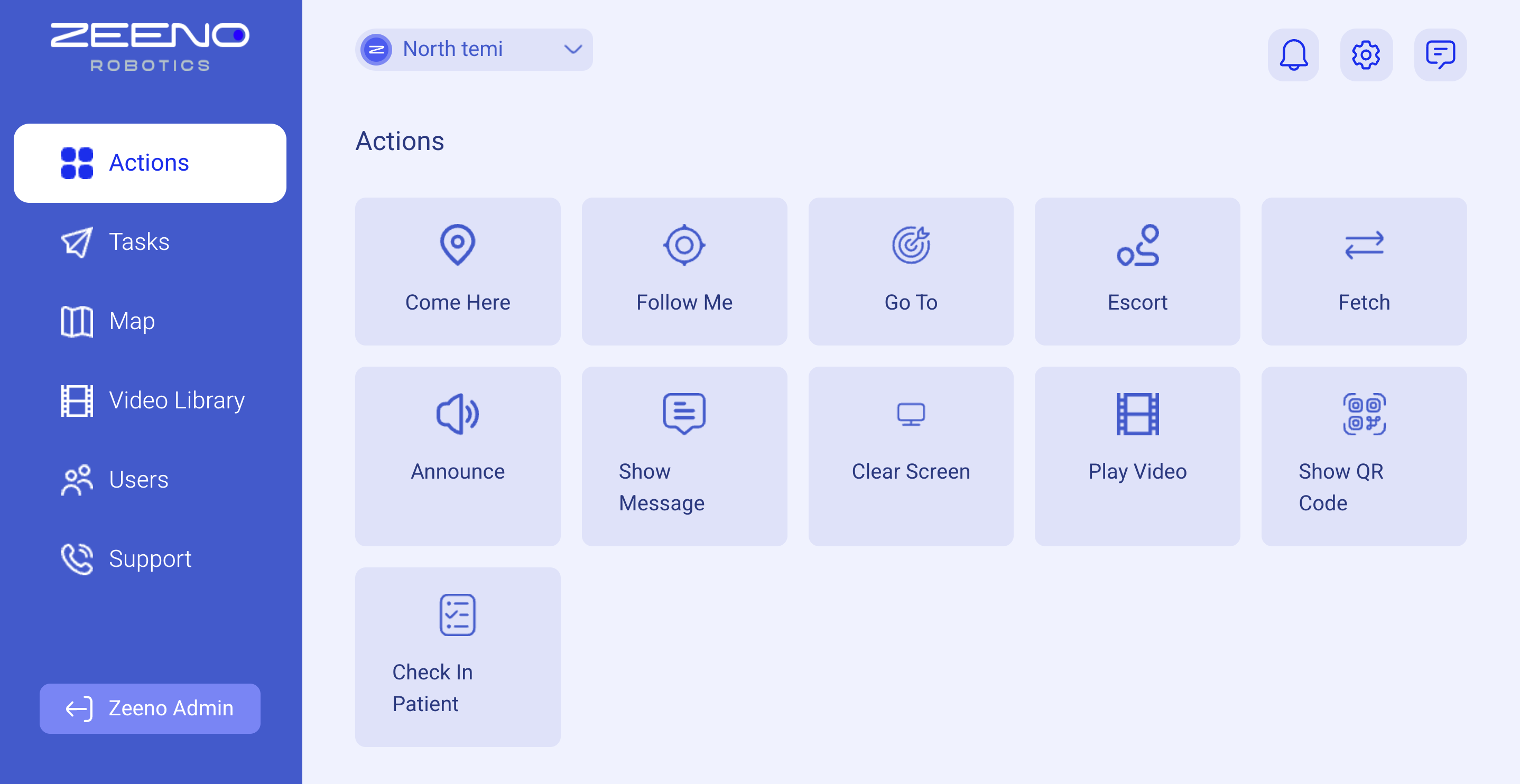1520x784 pixels.
Task: Click the dropdown chevron next to North temi
Action: point(572,49)
